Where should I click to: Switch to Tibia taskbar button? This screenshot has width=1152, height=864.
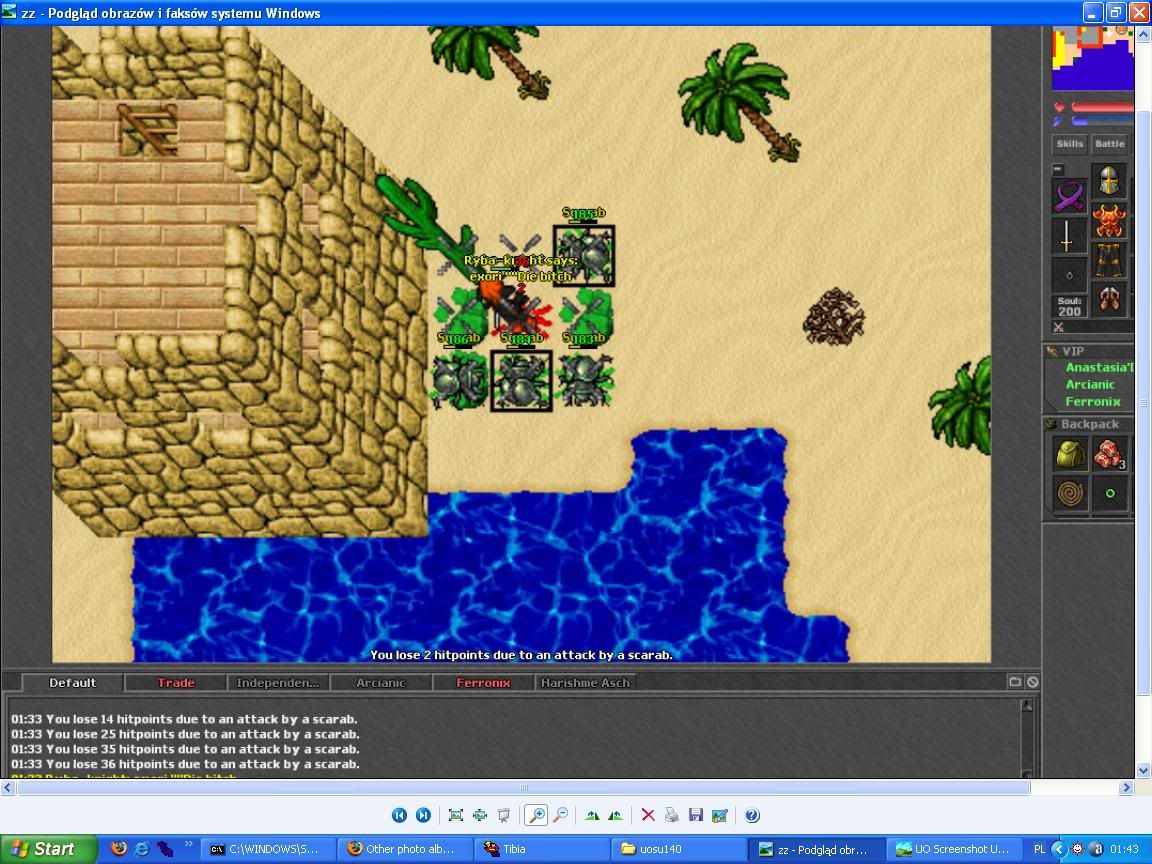tap(541, 849)
